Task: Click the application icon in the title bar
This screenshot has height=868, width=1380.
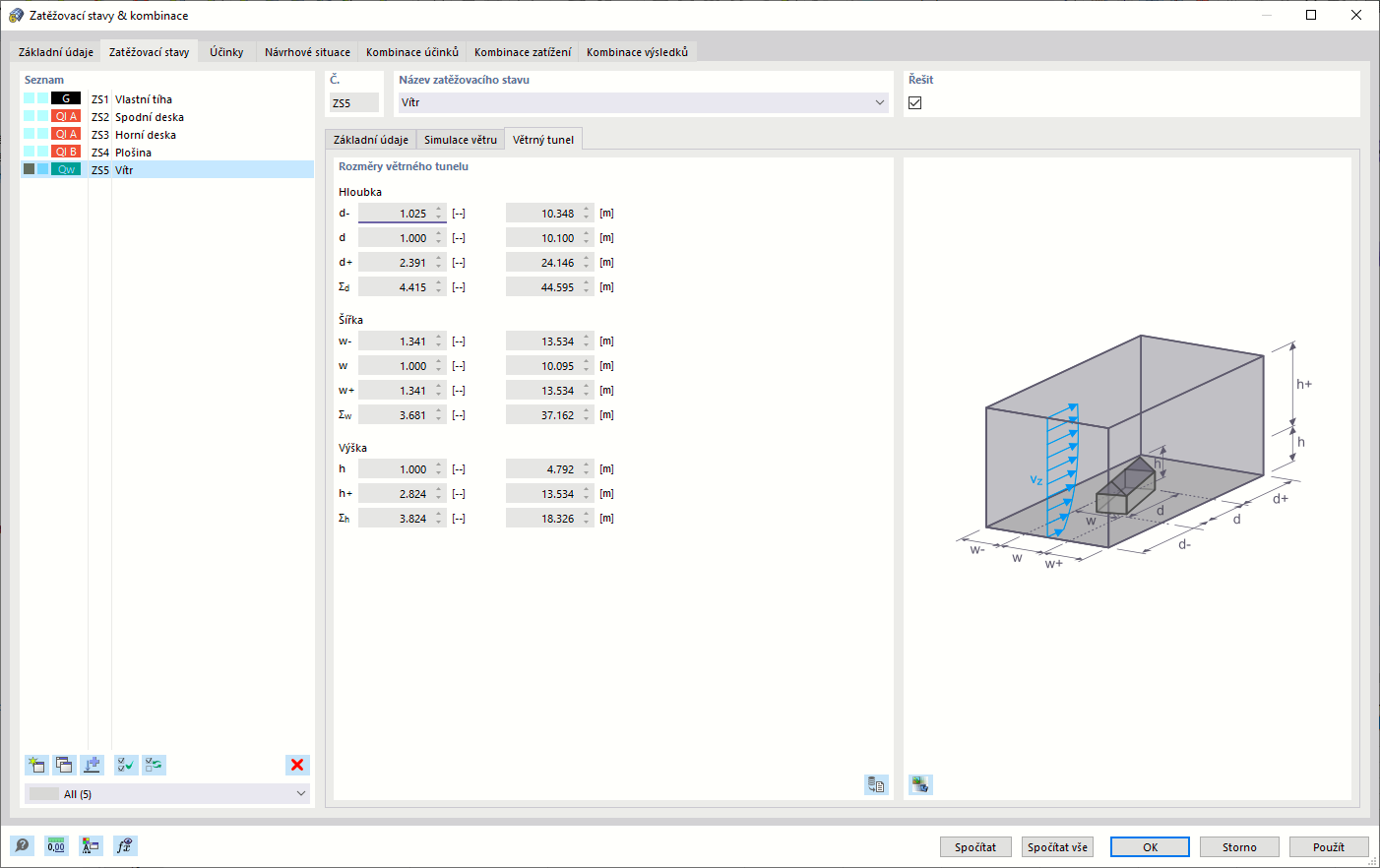Action: [x=16, y=16]
